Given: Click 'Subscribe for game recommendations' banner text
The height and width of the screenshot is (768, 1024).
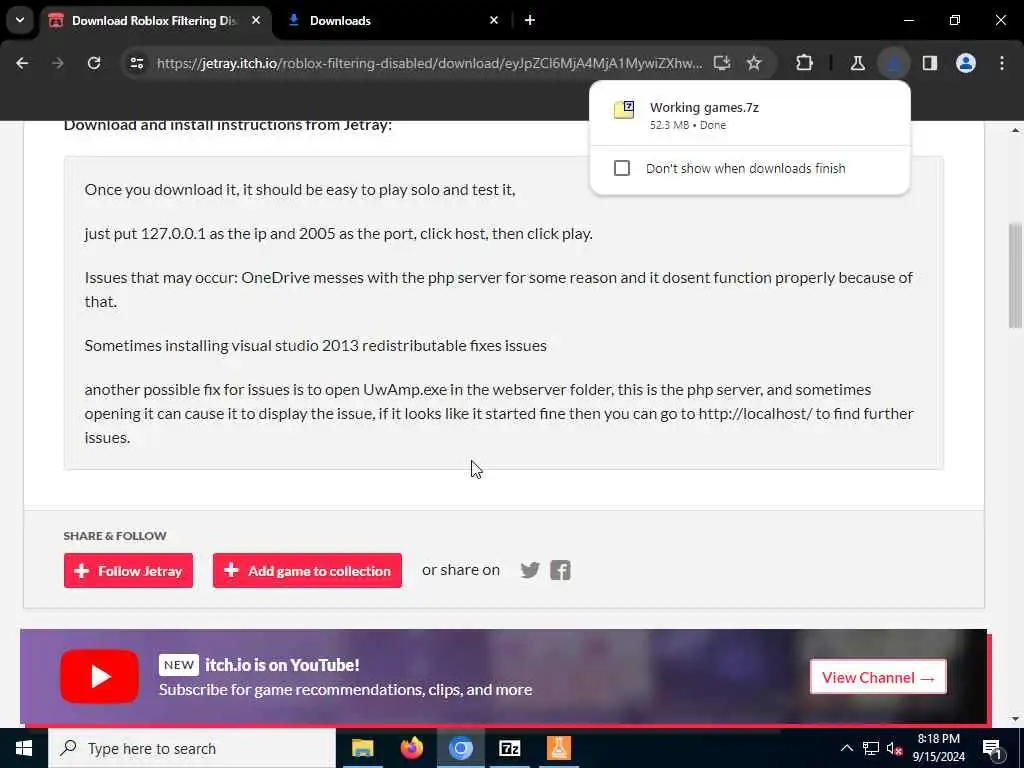Looking at the screenshot, I should tap(345, 690).
